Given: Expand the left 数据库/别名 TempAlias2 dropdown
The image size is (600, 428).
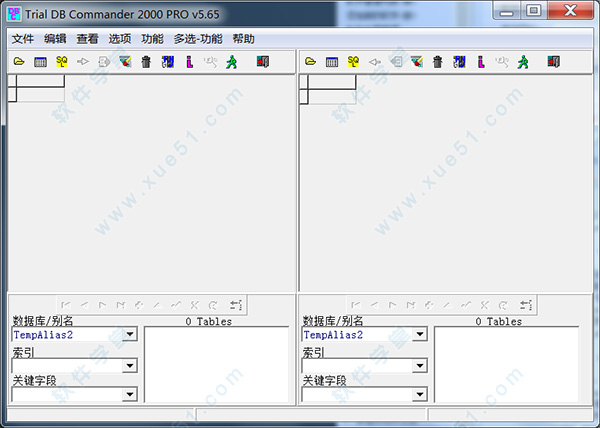Looking at the screenshot, I should 129,336.
